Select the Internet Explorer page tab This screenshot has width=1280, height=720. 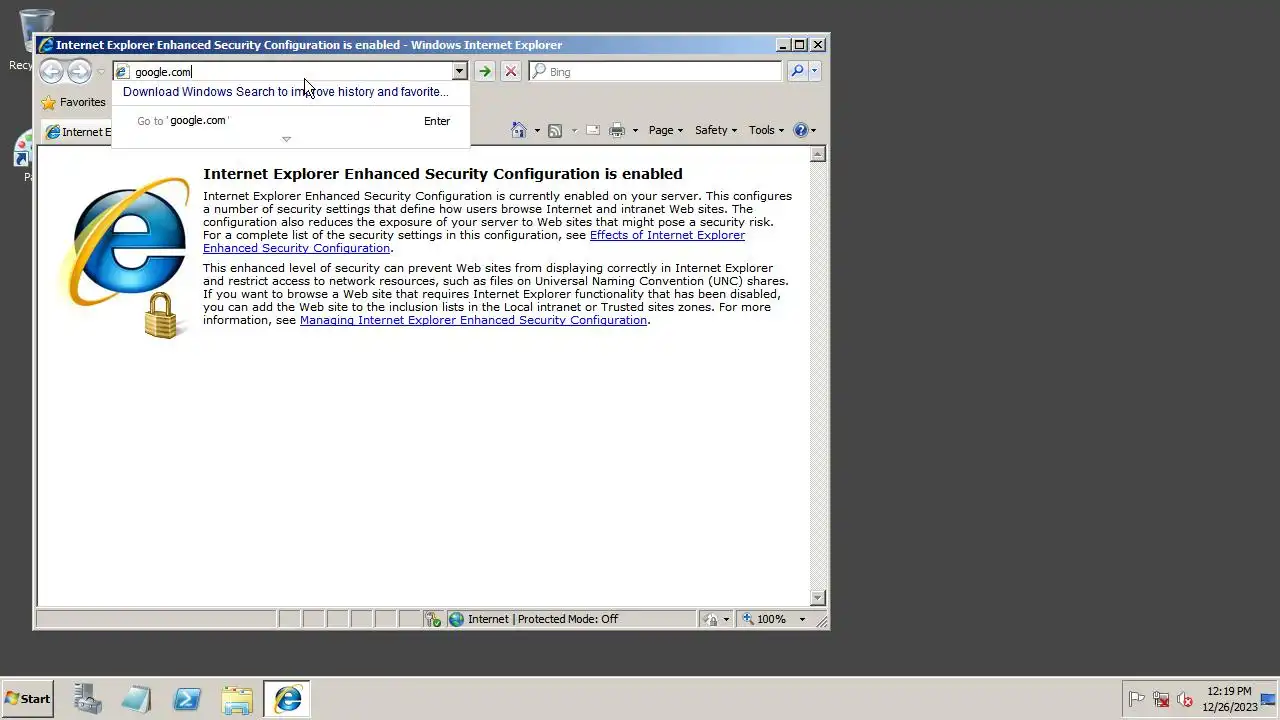point(79,132)
